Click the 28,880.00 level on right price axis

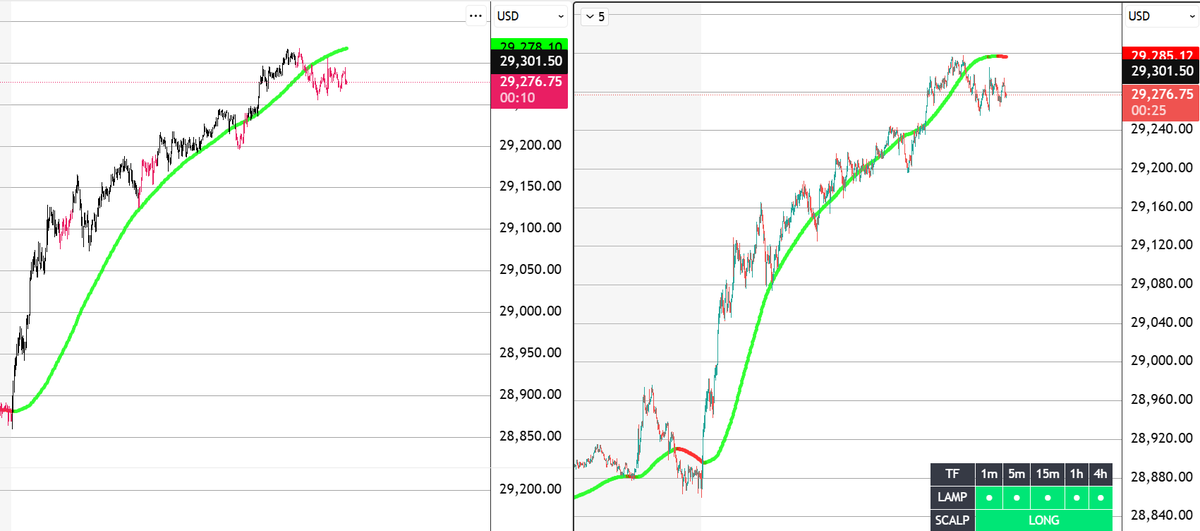click(x=1161, y=477)
